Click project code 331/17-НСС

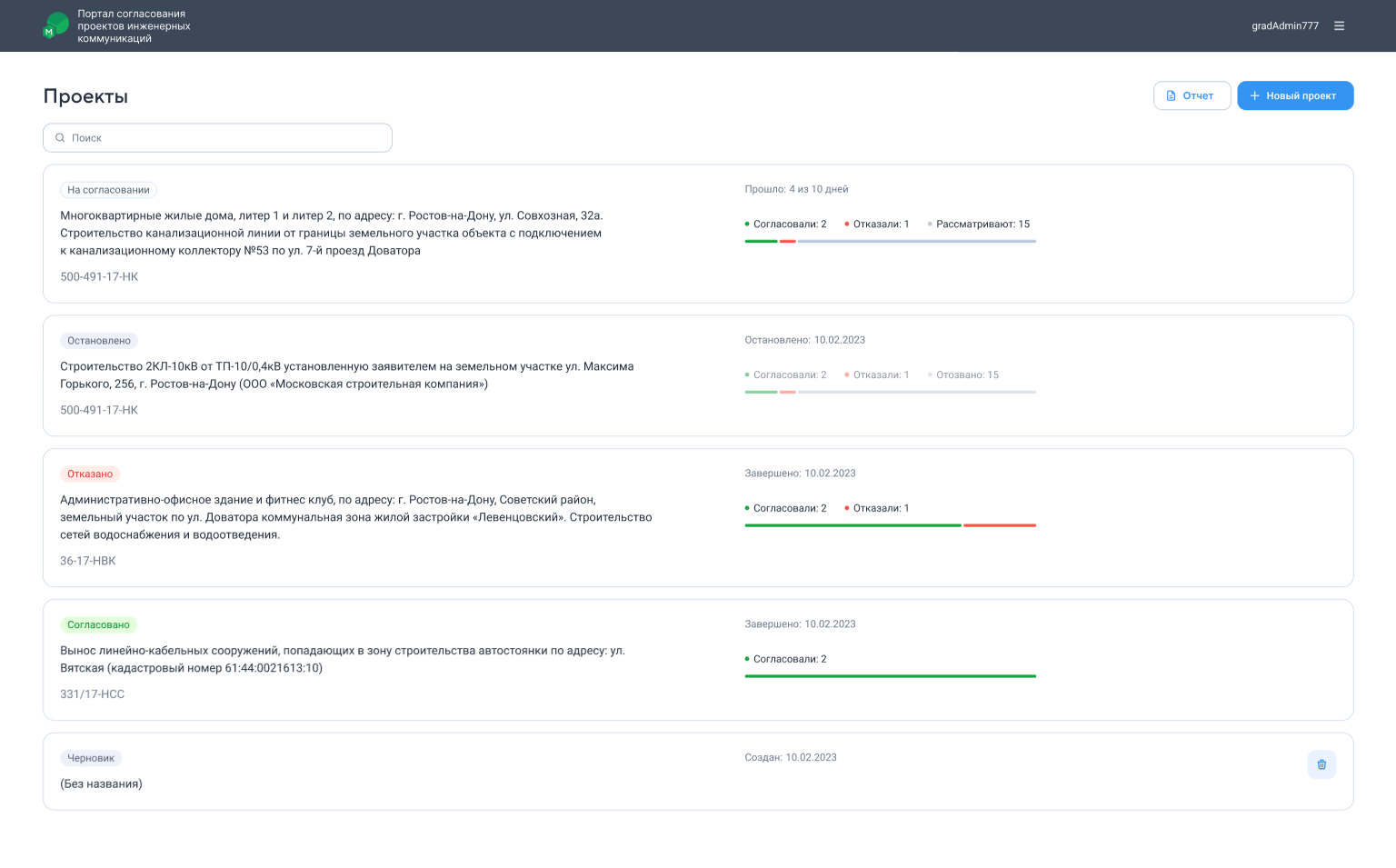[92, 693]
